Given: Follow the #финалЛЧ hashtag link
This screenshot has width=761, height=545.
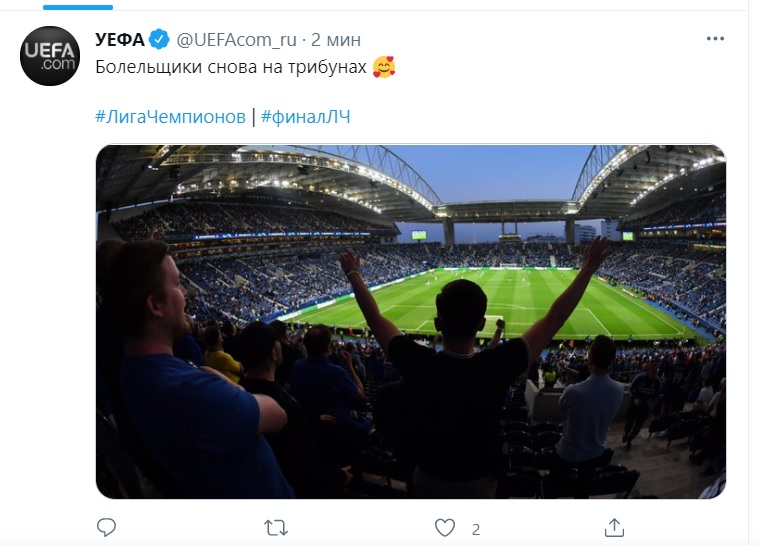Looking at the screenshot, I should coord(305,116).
